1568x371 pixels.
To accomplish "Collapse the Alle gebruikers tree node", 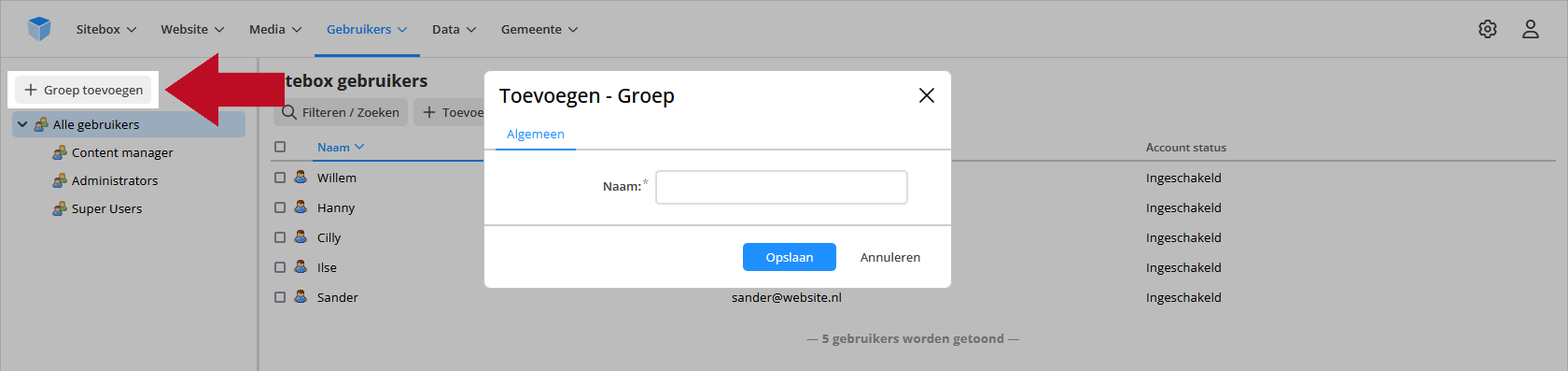I will 22,124.
